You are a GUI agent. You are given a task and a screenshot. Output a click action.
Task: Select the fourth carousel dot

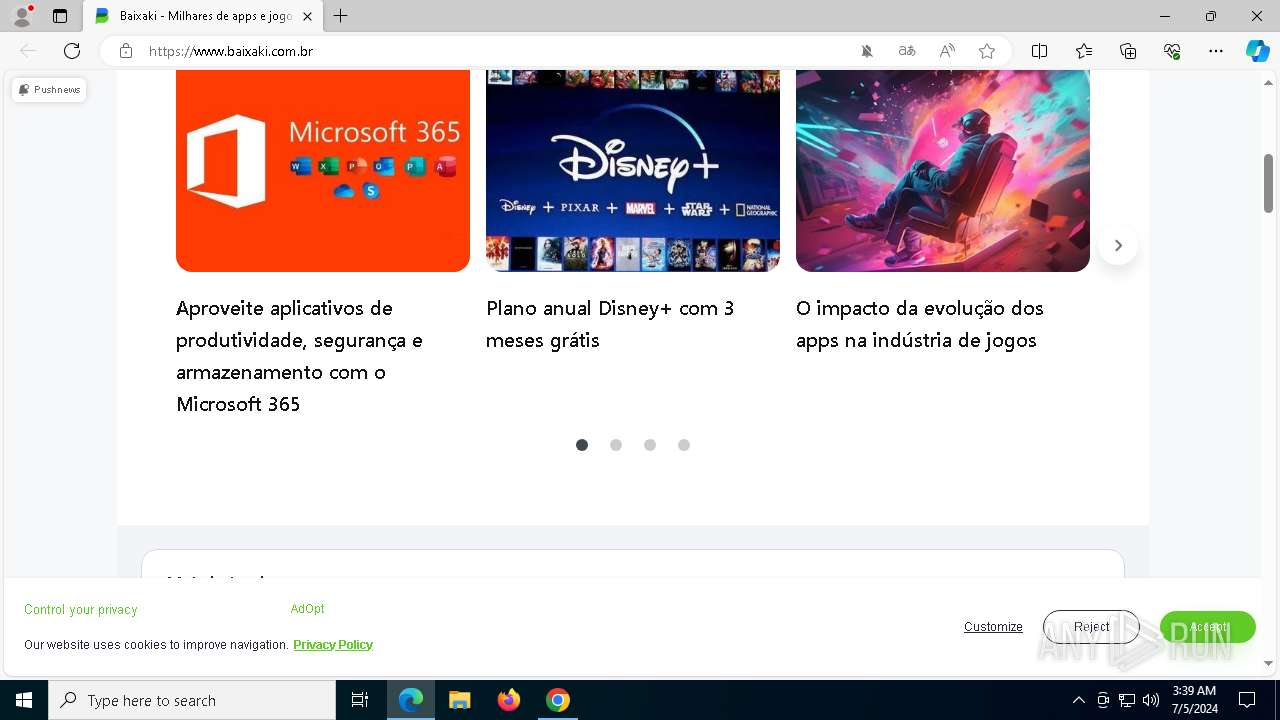(x=684, y=445)
